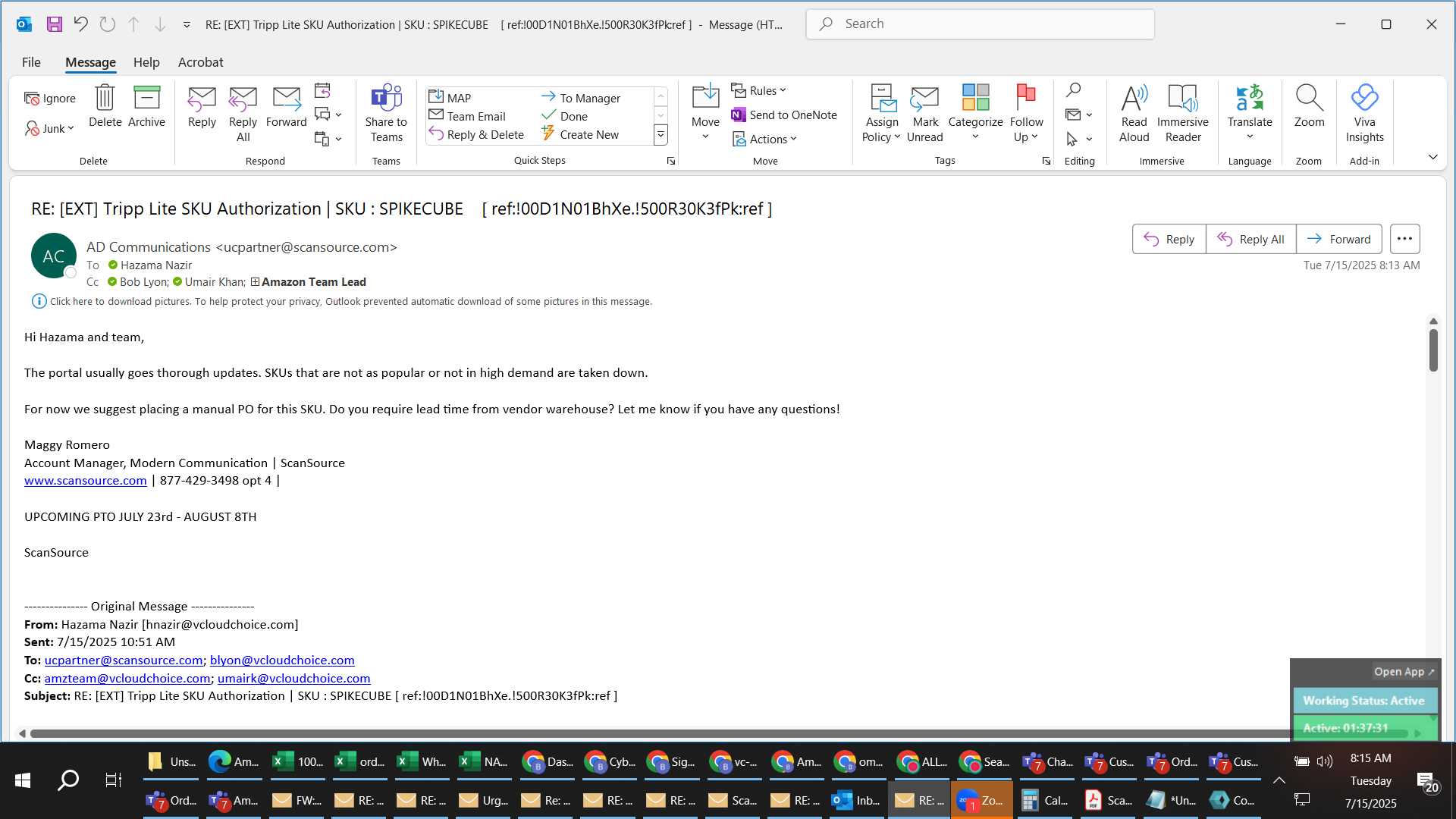Switch to the Acrobat tab
The width and height of the screenshot is (1456, 819).
pos(200,62)
